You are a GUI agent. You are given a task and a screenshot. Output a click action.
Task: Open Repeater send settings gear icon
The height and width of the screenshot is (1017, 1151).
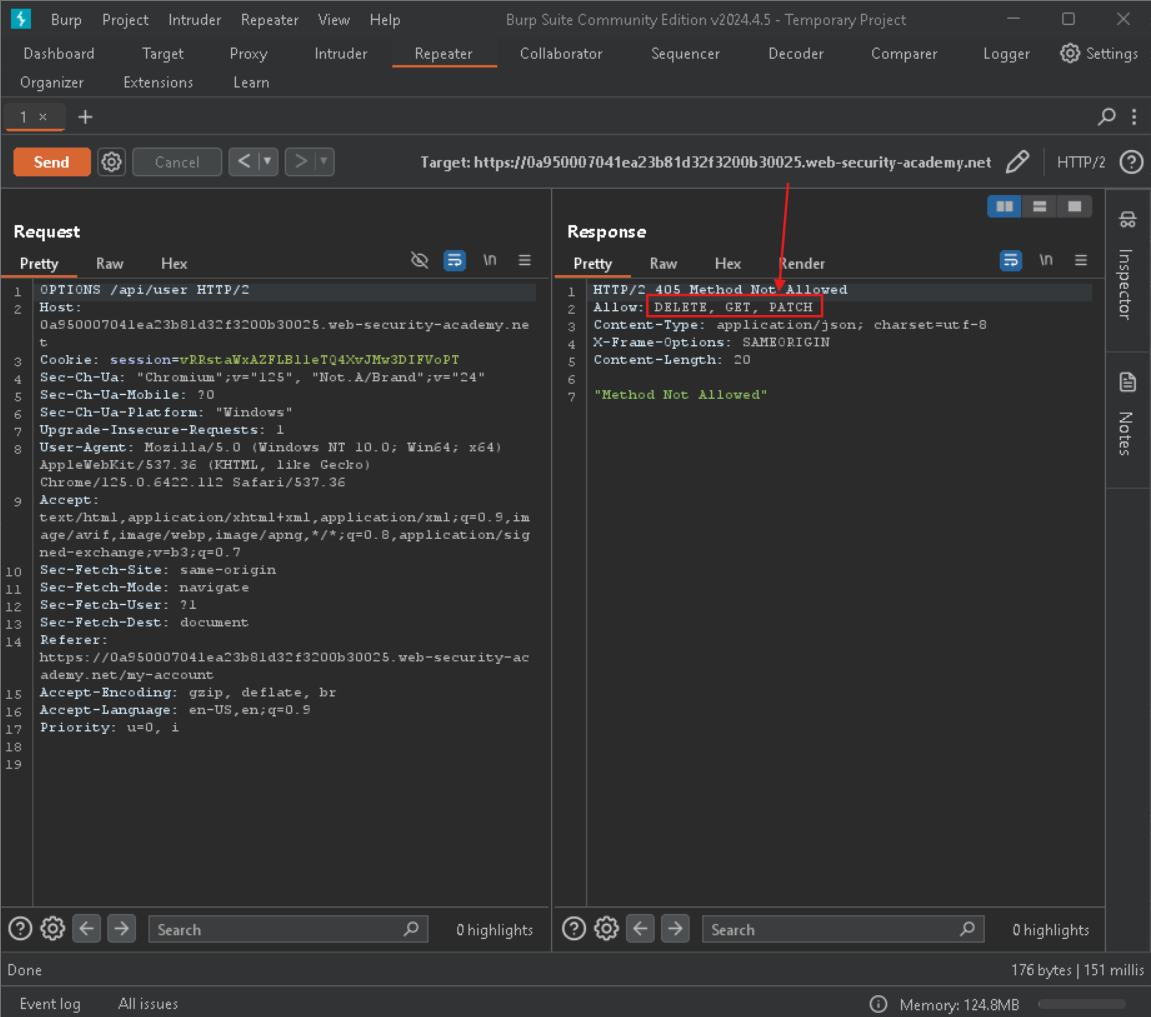tap(112, 162)
